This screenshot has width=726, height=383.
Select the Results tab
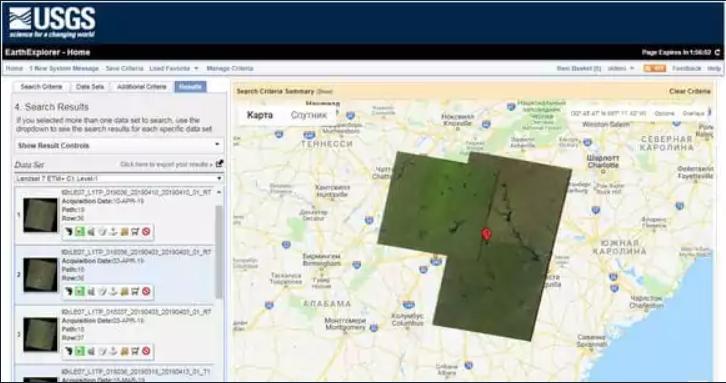point(190,87)
